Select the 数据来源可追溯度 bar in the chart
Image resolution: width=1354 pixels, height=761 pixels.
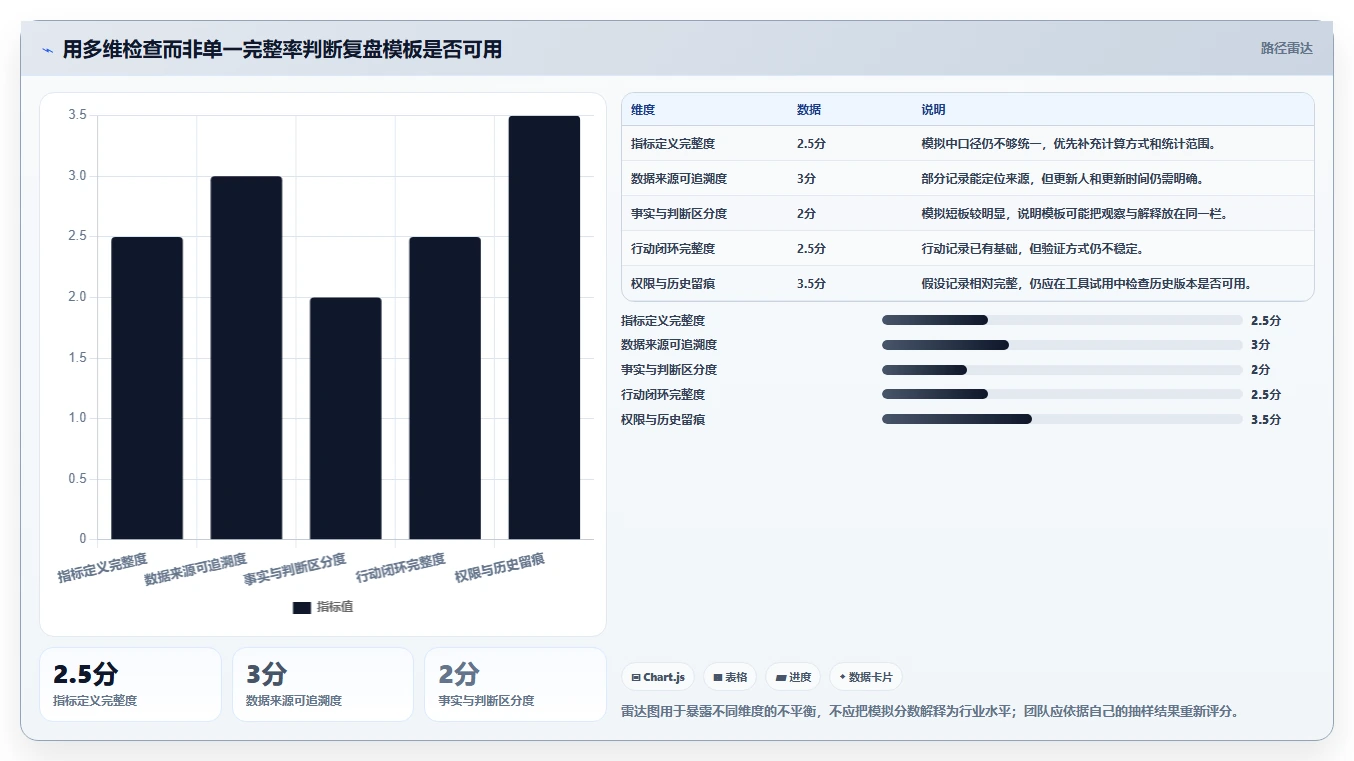[x=246, y=358]
